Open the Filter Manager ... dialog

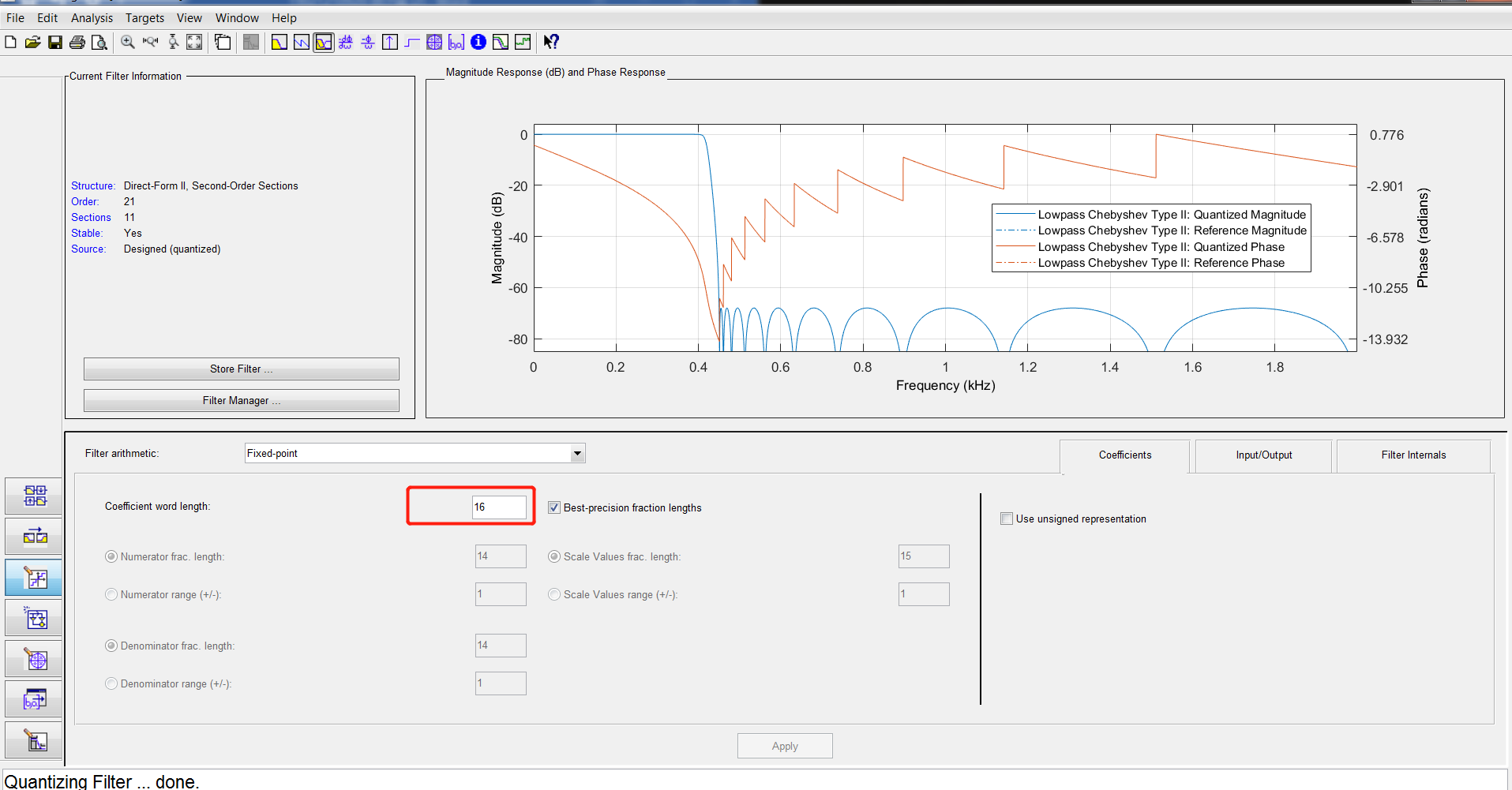click(242, 400)
